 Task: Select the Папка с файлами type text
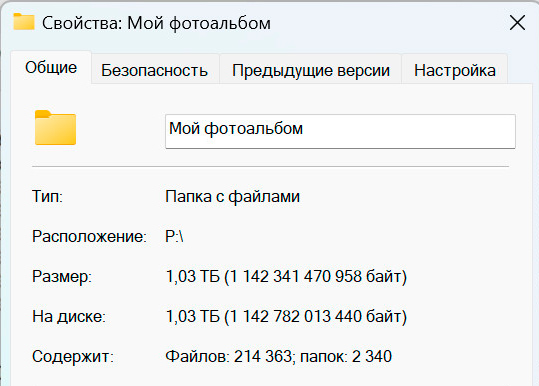[233, 197]
